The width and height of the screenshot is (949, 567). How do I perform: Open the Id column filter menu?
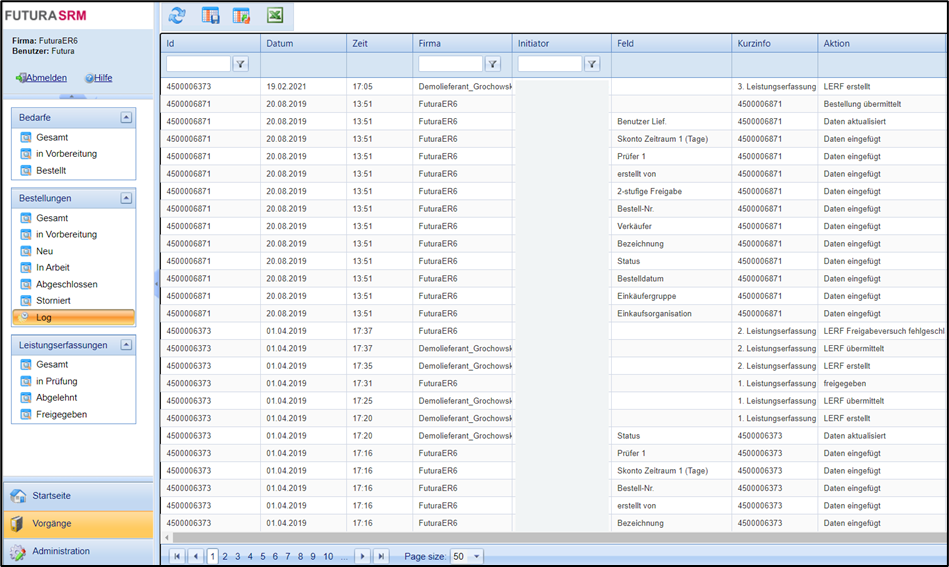(241, 64)
